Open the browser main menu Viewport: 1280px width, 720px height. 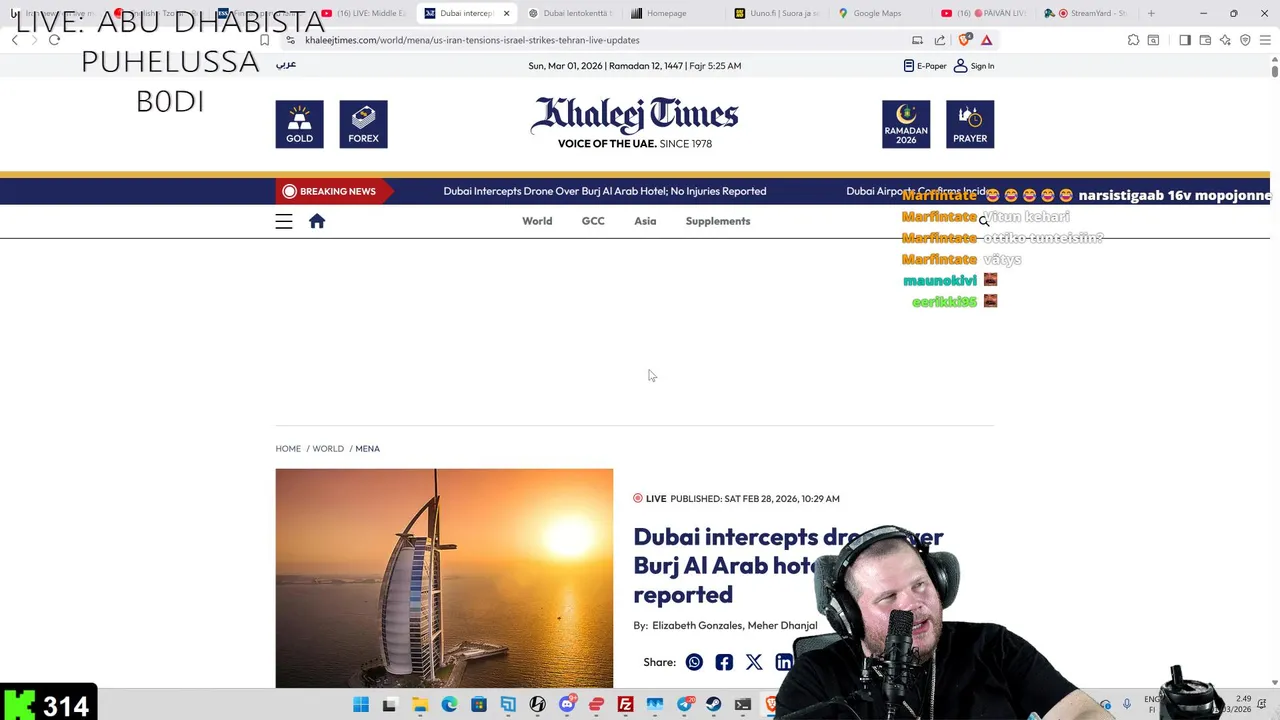1265,40
